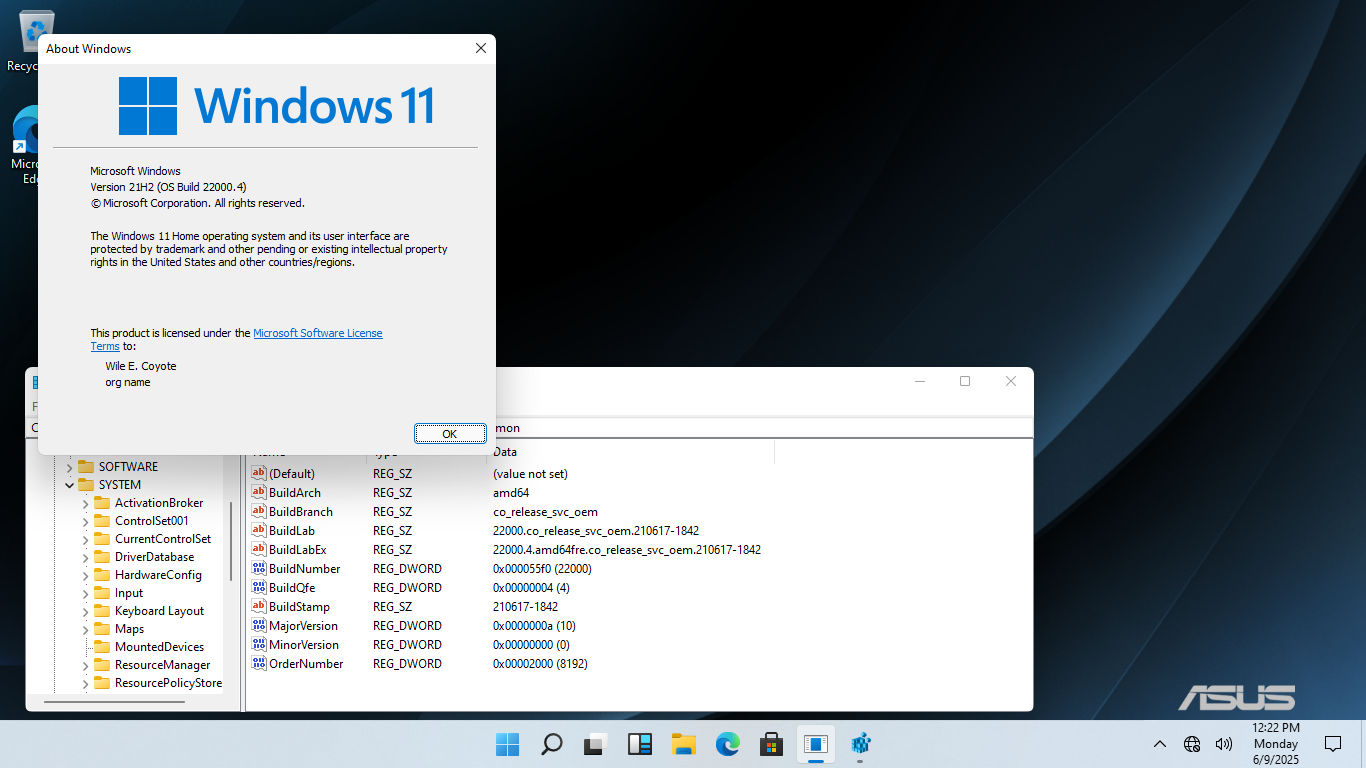The width and height of the screenshot is (1366, 768).
Task: Expand the SOFTWARE registry key
Action: [70, 467]
